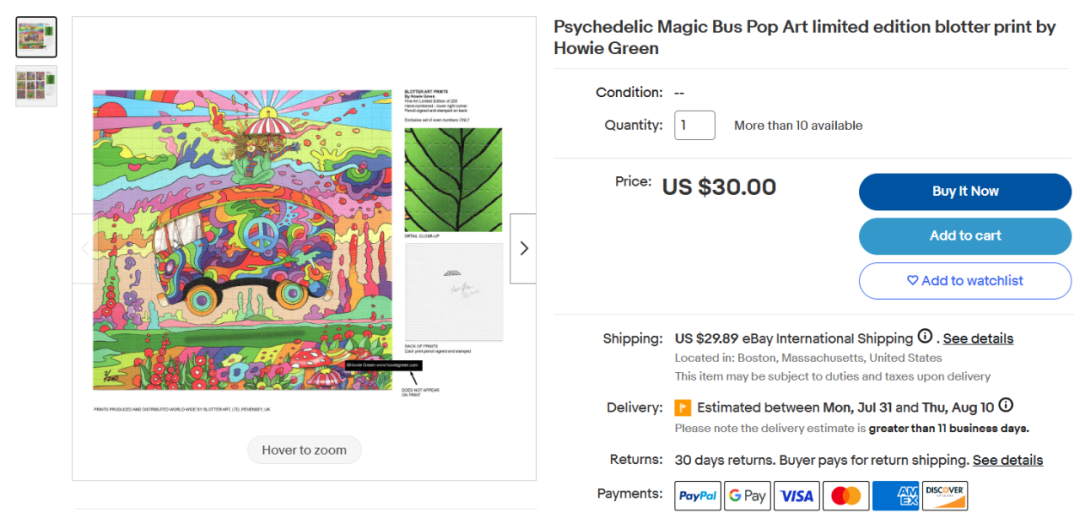
Task: Add item to watchlist with heart button
Action: pyautogui.click(x=964, y=281)
